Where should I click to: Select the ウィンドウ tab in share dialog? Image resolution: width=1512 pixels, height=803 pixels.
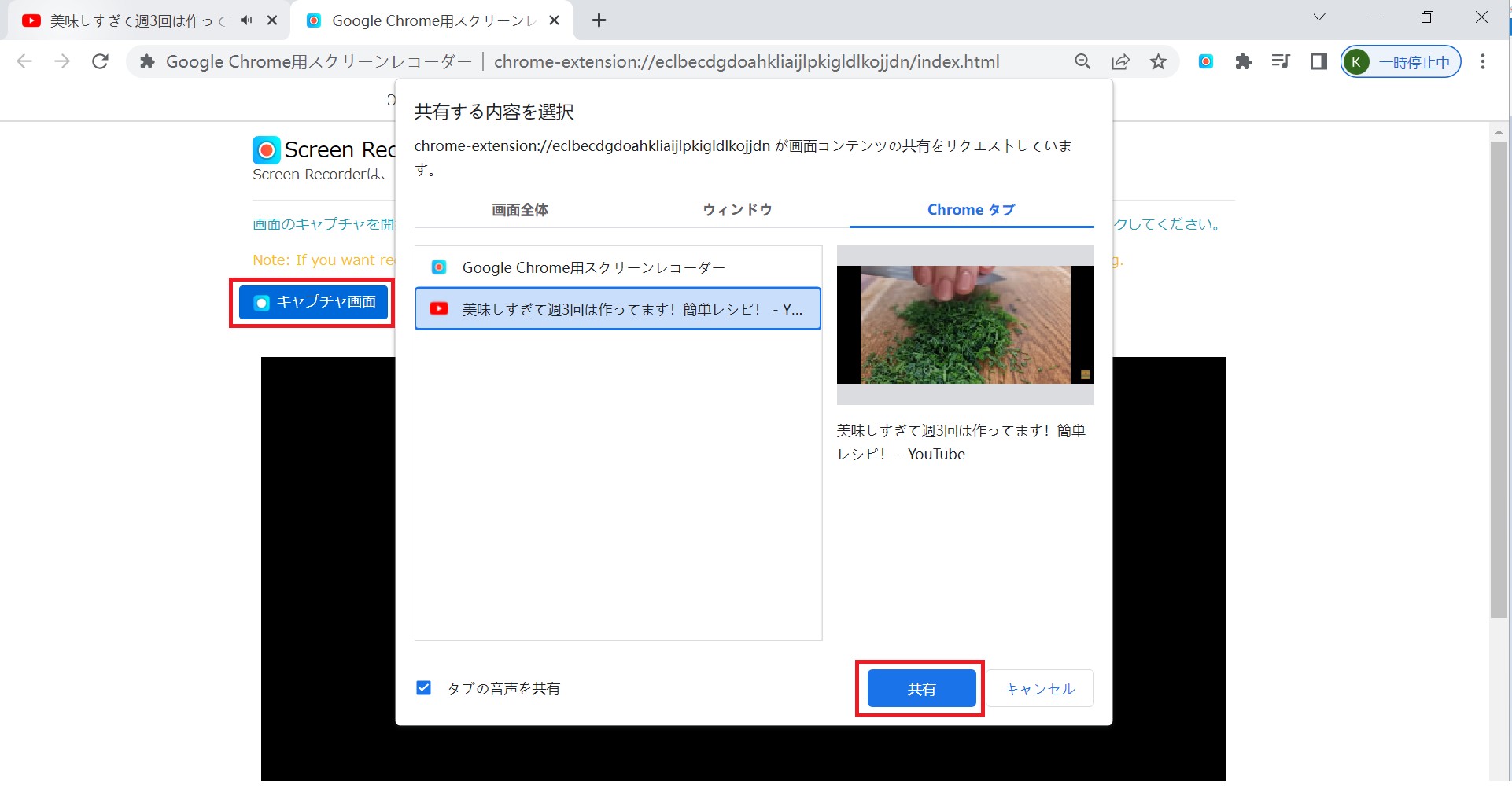[737, 210]
